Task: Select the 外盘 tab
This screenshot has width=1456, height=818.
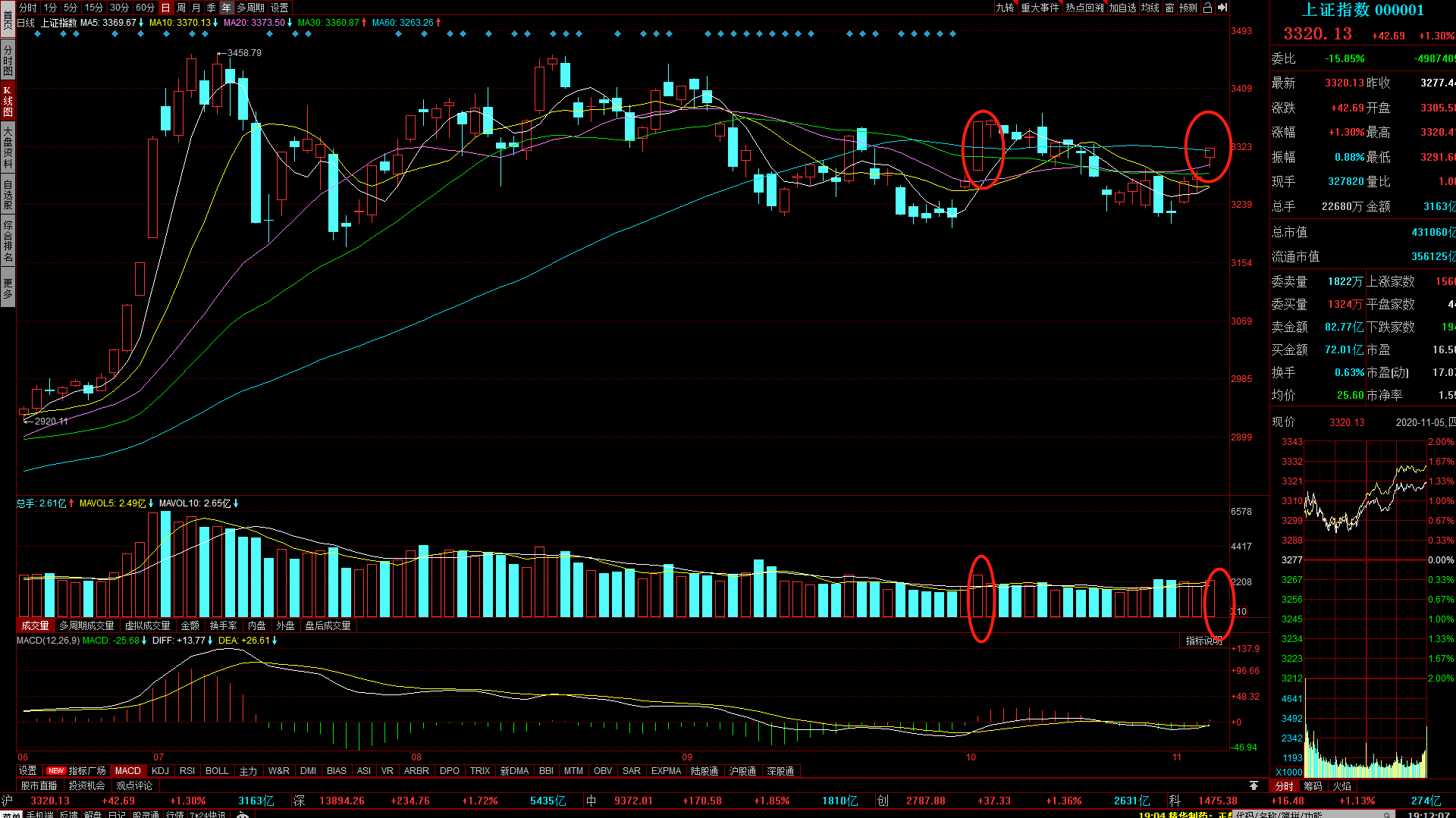Action: pos(285,625)
